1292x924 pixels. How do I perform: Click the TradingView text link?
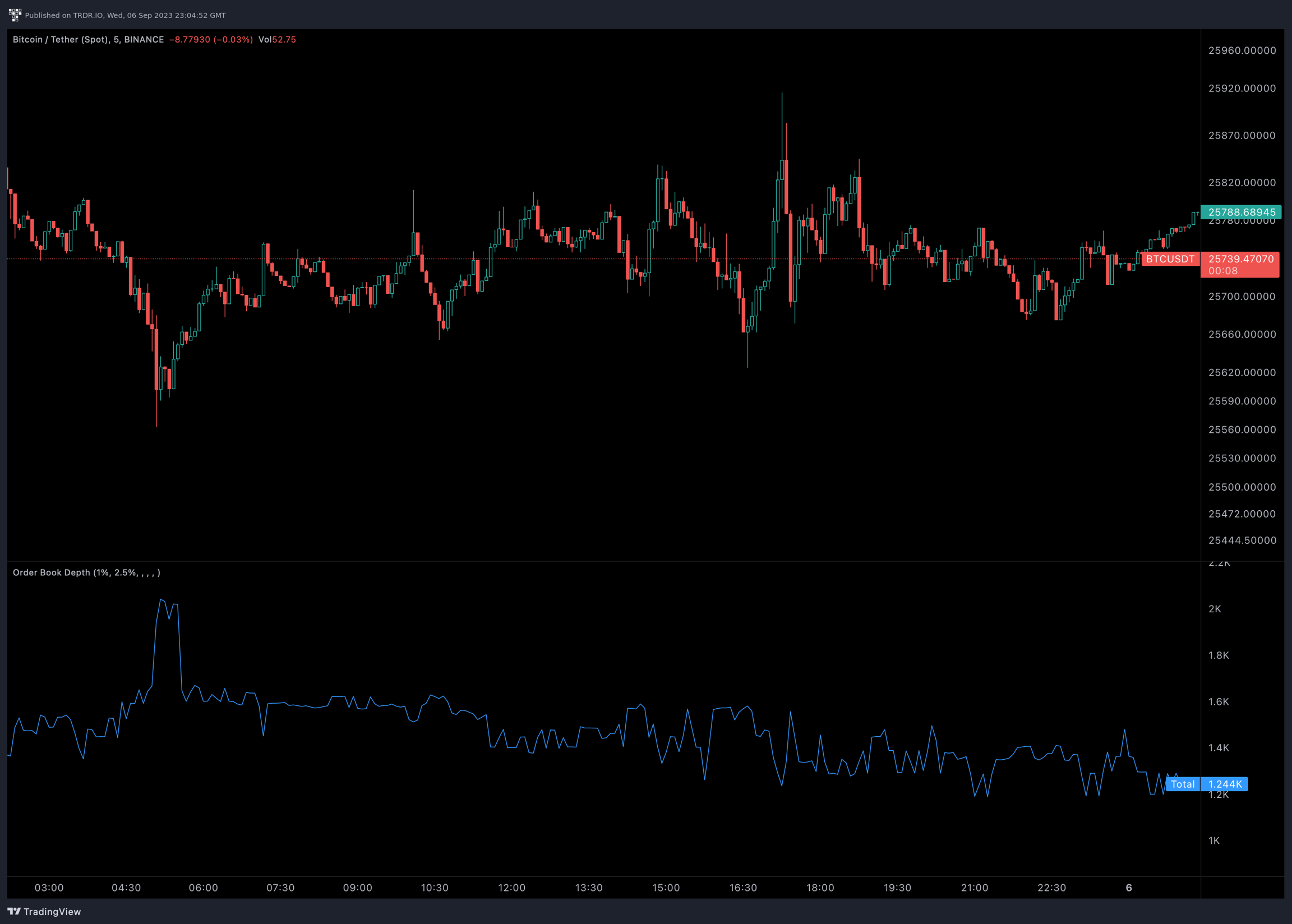coord(52,912)
